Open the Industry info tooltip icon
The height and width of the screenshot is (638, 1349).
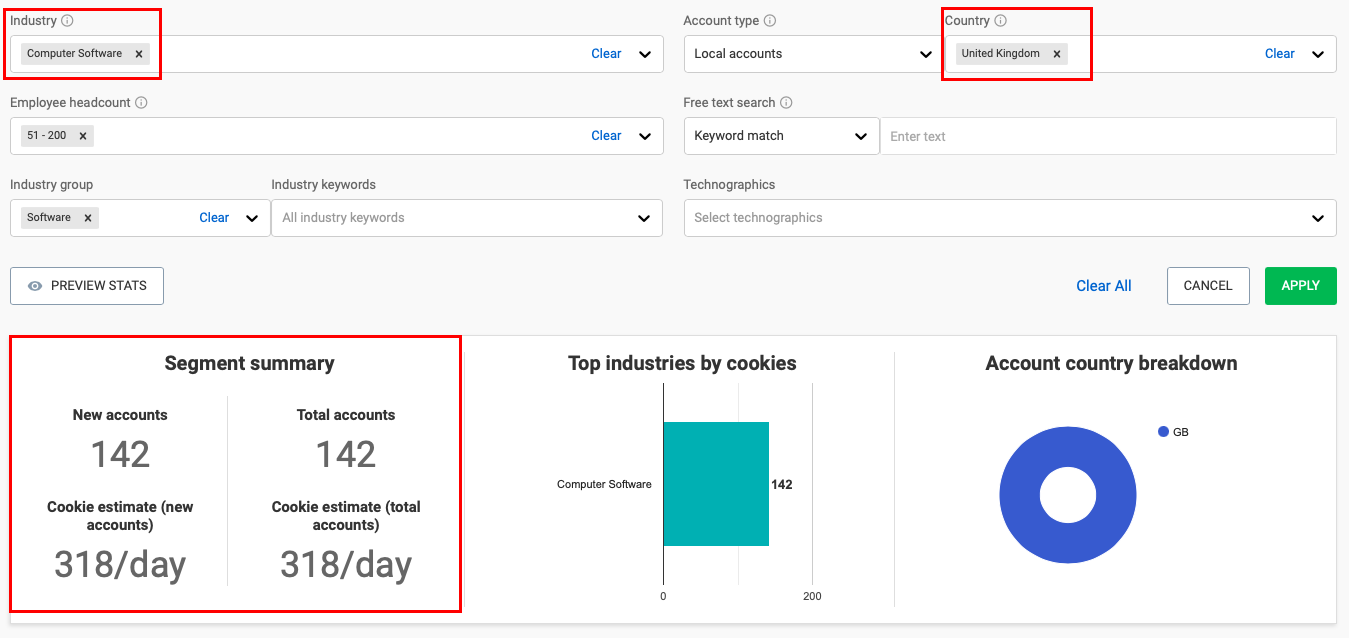pyautogui.click(x=67, y=21)
